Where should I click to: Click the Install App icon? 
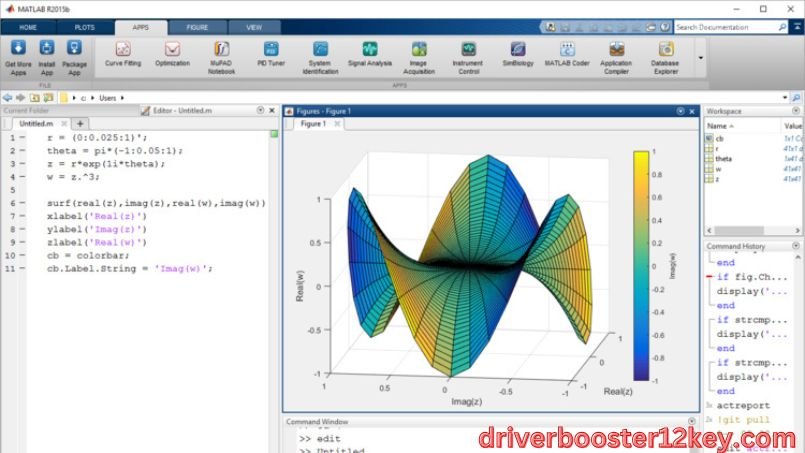[x=47, y=58]
